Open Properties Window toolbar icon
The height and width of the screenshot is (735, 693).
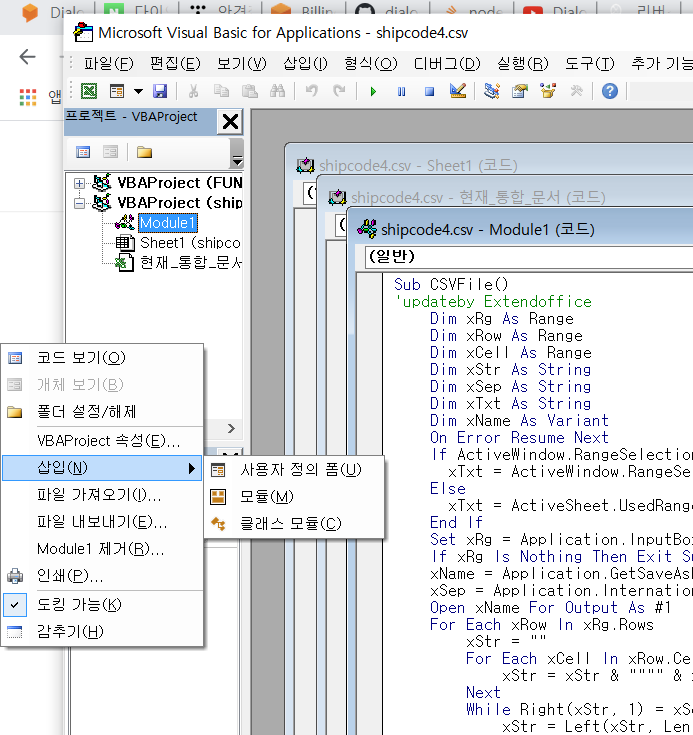tap(520, 91)
